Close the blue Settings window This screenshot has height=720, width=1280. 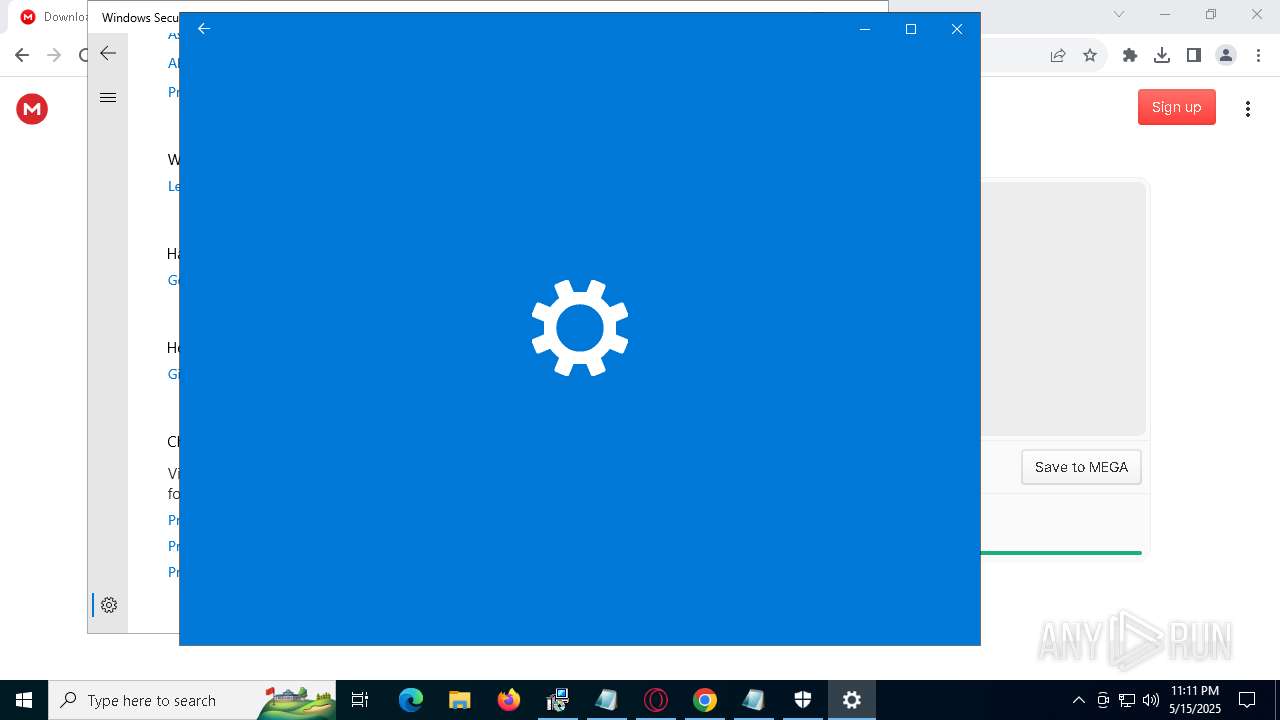[957, 29]
